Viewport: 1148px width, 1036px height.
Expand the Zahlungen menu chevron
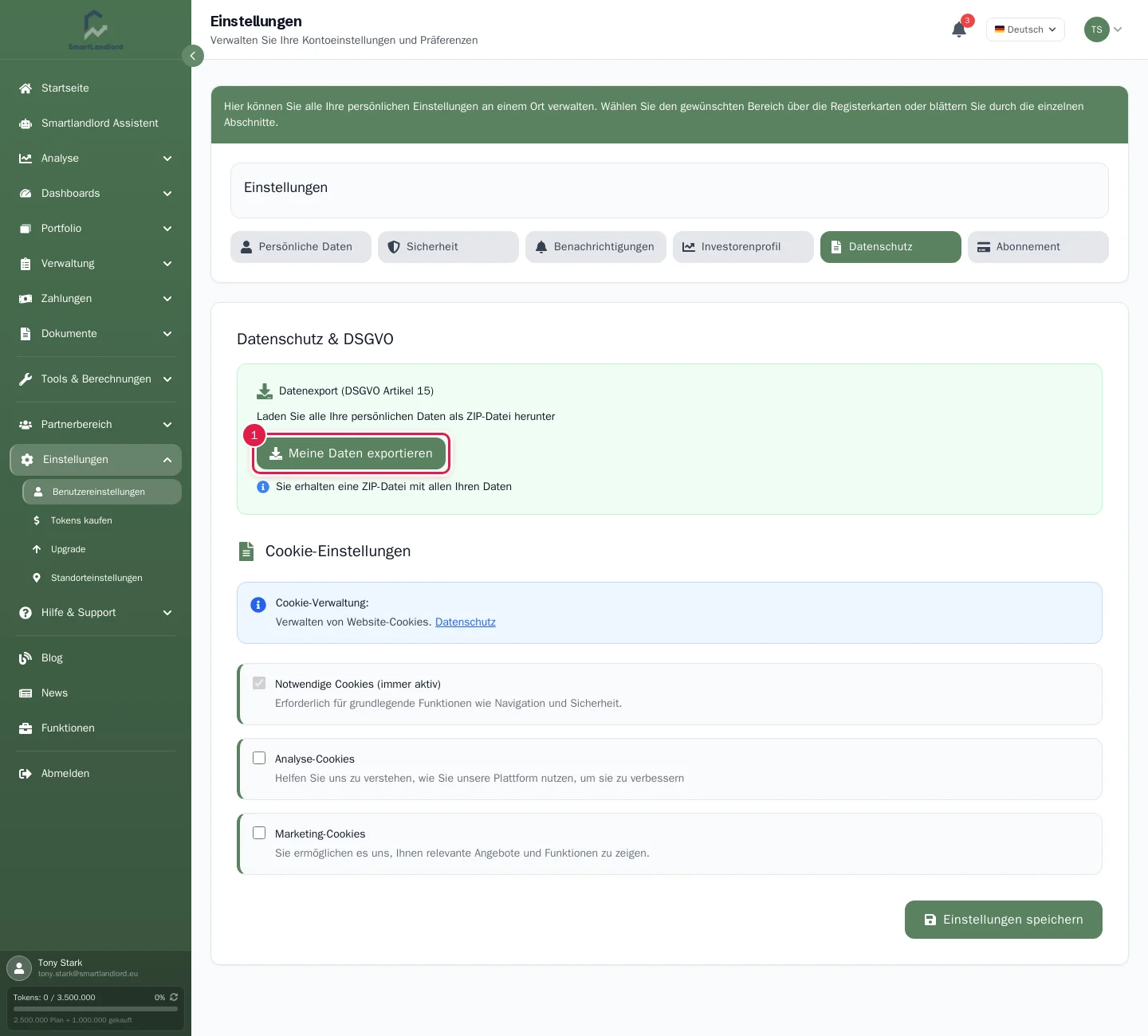click(x=167, y=299)
